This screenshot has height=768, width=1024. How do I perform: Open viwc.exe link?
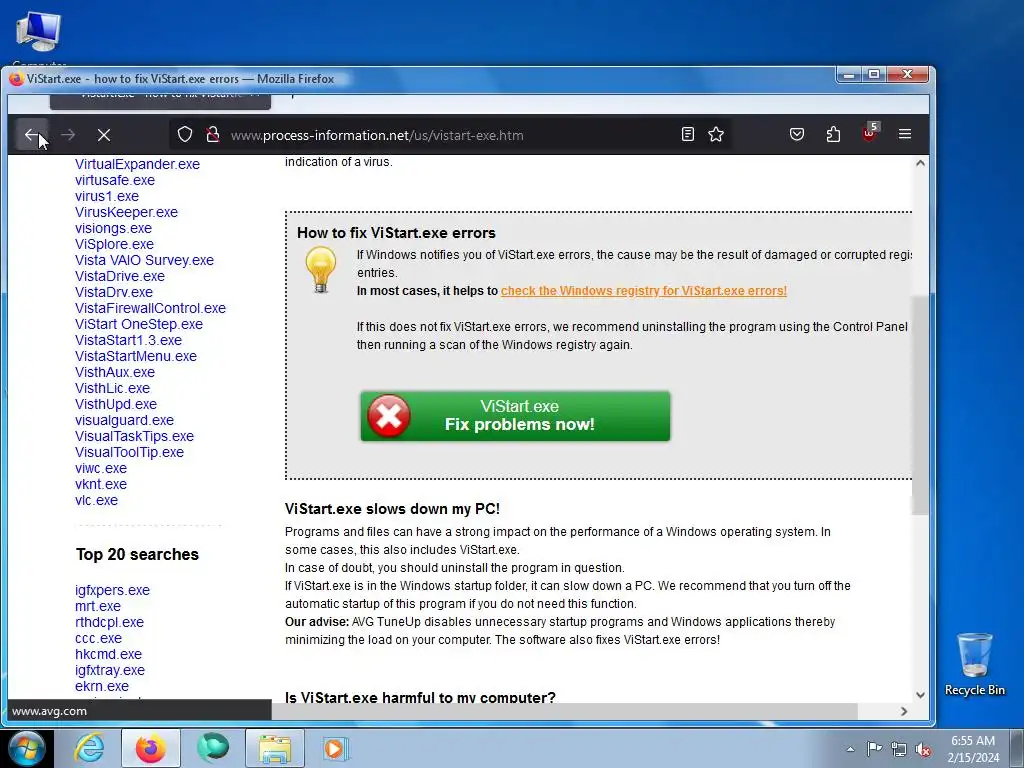click(x=101, y=468)
